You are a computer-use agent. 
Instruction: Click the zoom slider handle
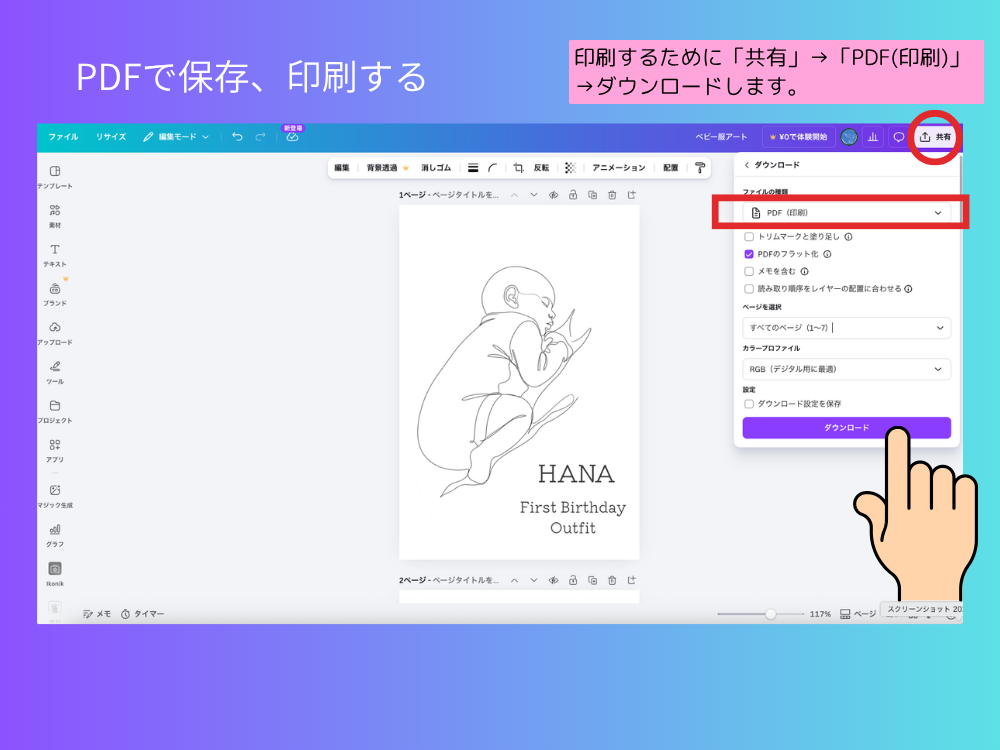coord(770,614)
